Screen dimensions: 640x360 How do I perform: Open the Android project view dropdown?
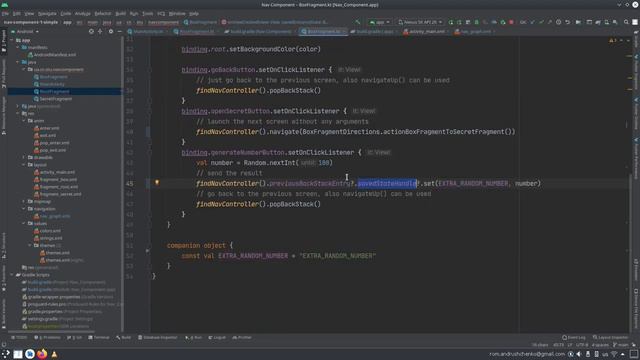click(x=25, y=31)
